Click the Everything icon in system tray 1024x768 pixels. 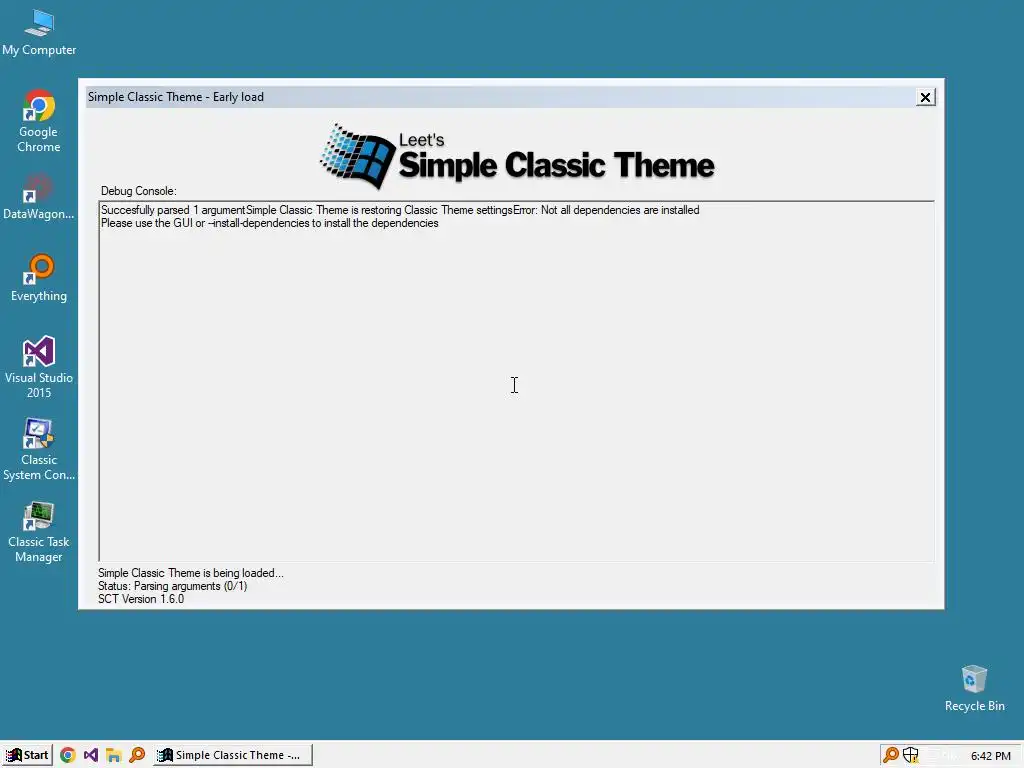890,756
